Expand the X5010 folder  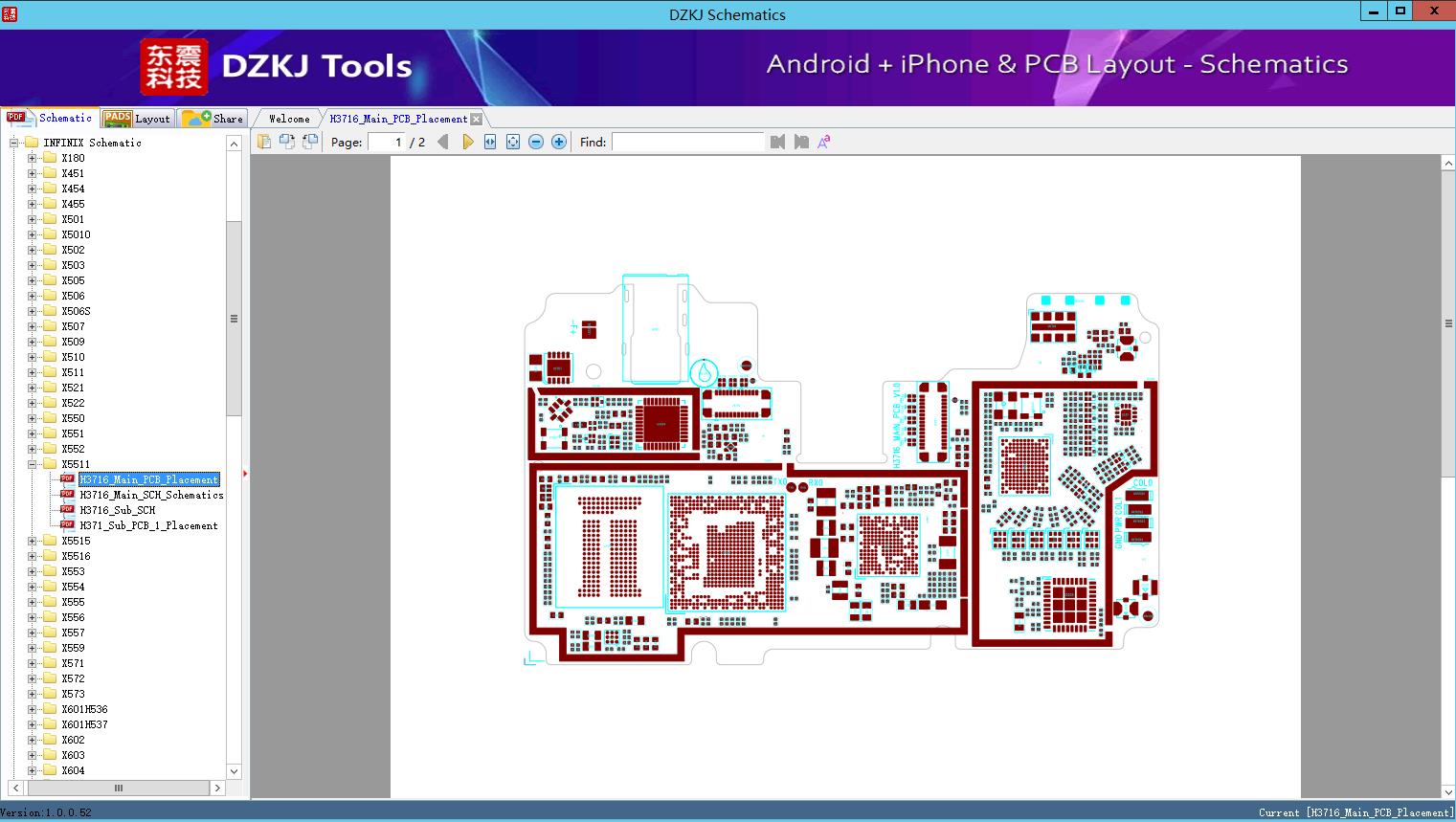[x=32, y=234]
